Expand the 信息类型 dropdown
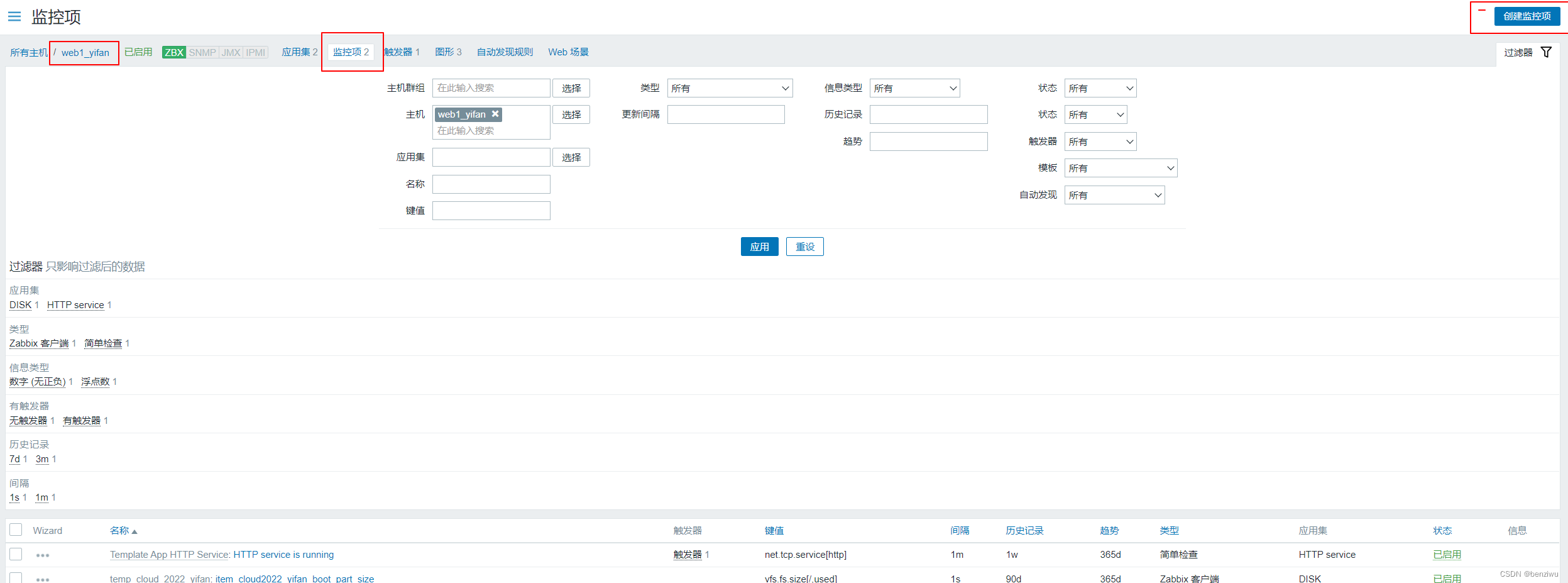Image resolution: width=1568 pixels, height=583 pixels. pyautogui.click(x=914, y=88)
